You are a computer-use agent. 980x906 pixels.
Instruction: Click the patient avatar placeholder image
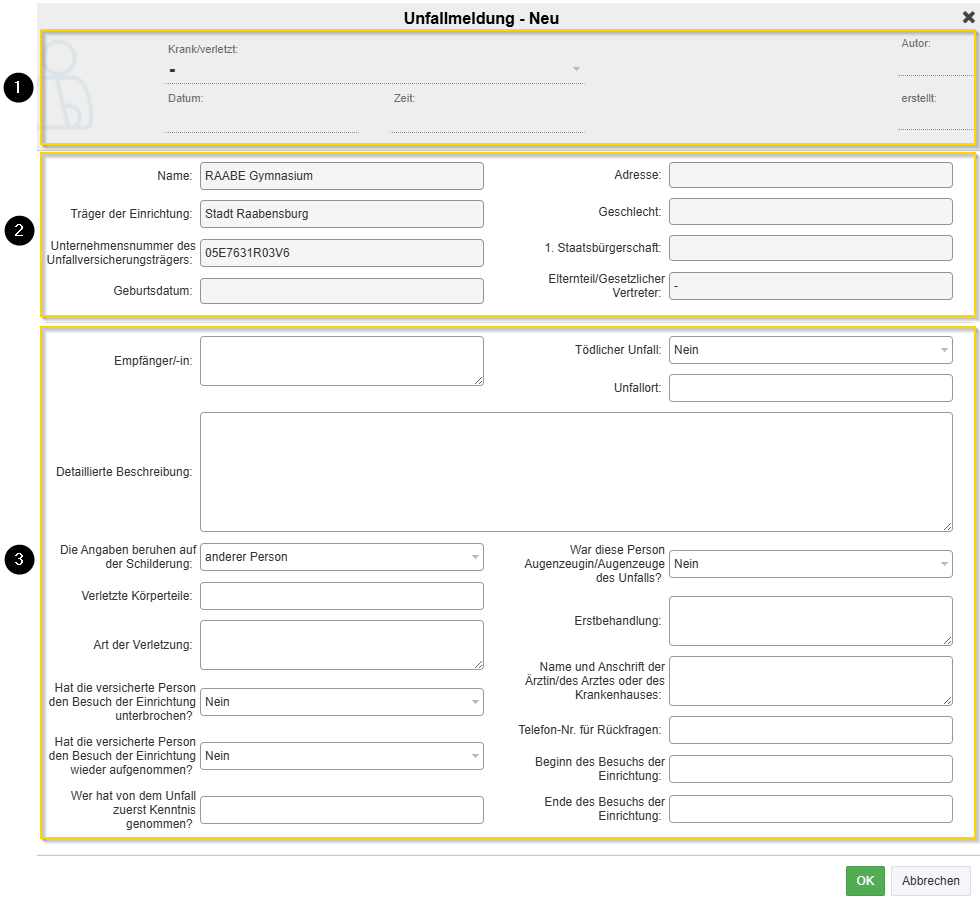point(70,87)
